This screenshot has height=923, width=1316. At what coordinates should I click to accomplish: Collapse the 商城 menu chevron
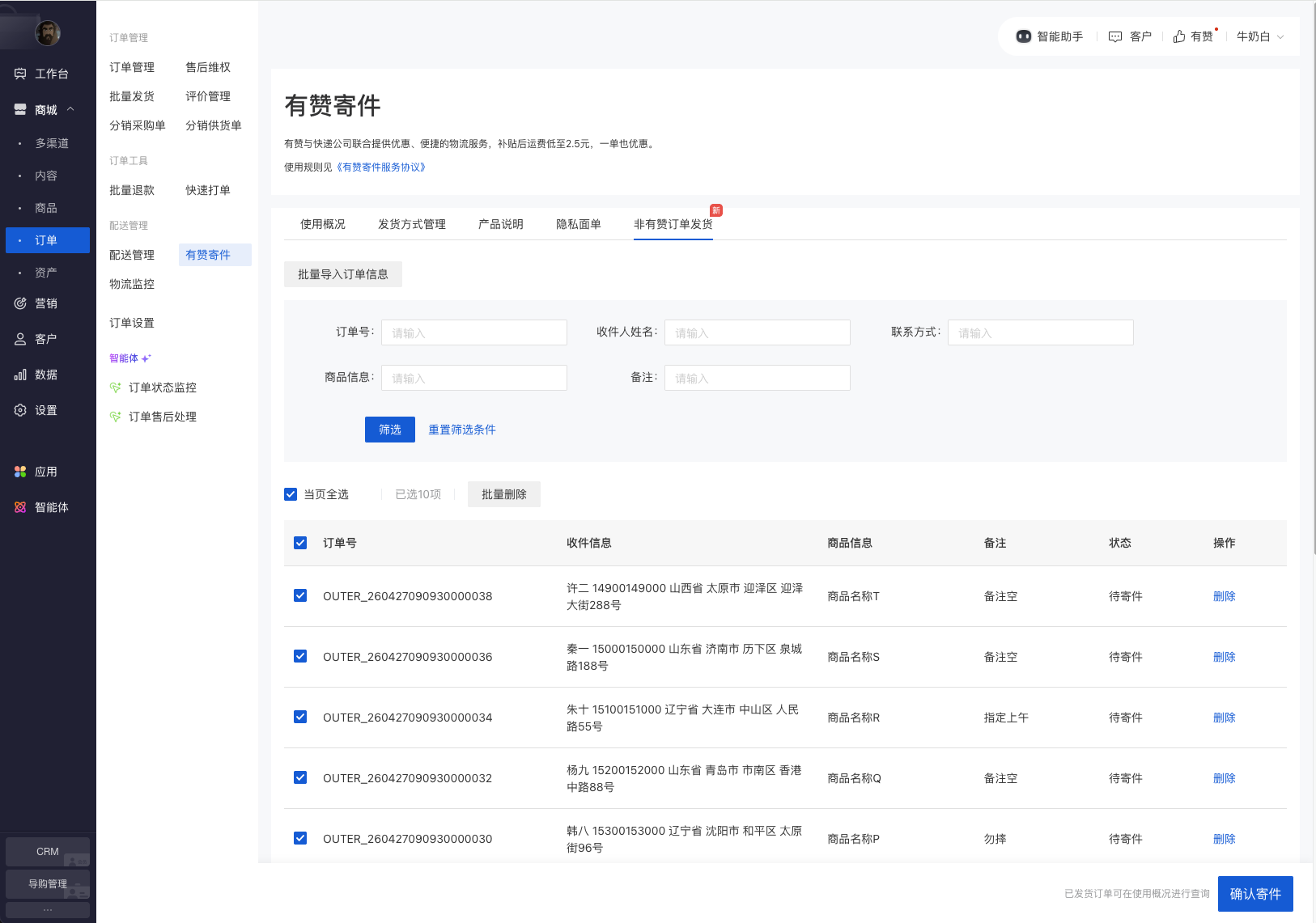point(70,109)
